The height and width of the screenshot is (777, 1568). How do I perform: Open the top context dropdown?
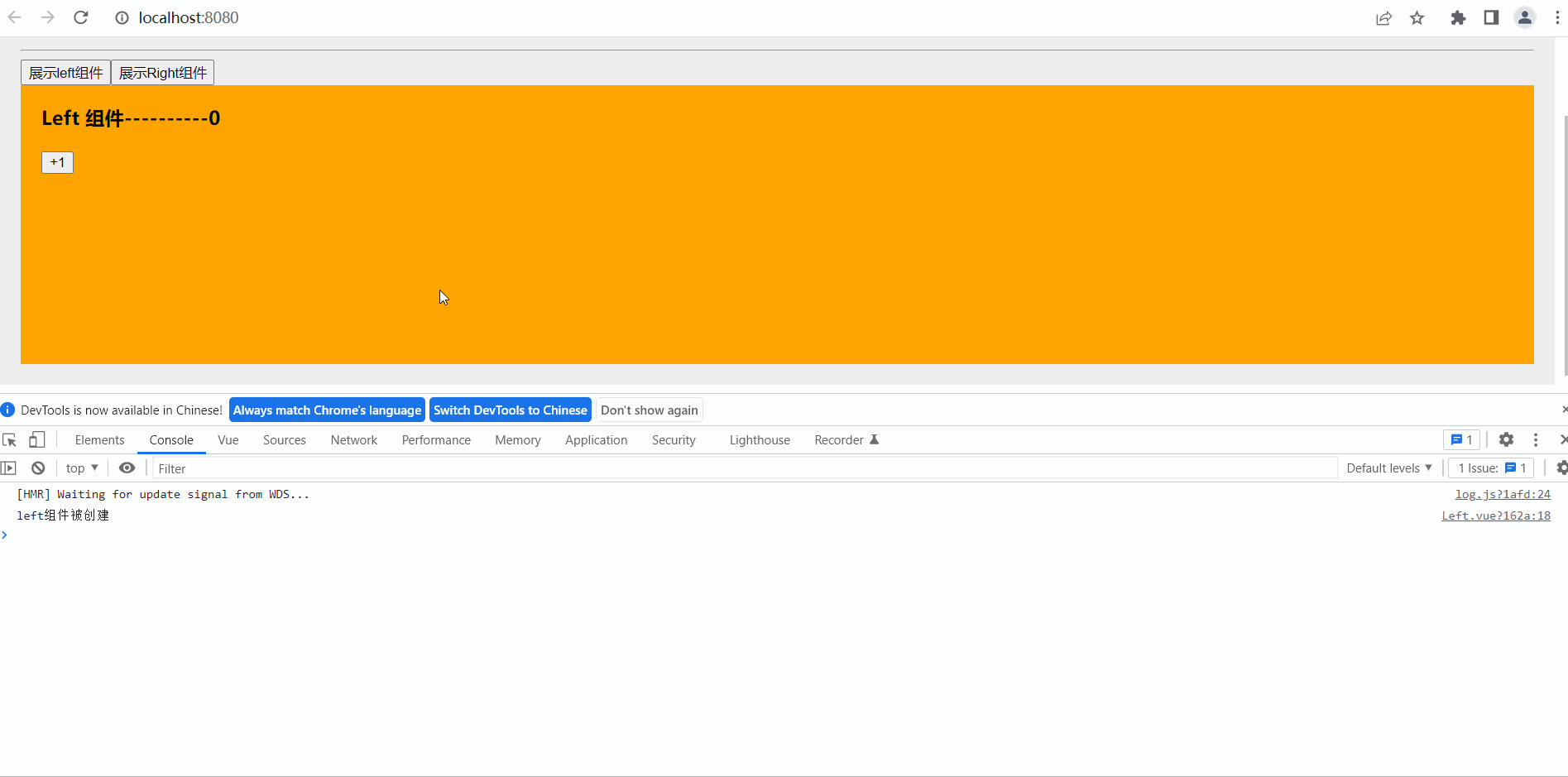(82, 468)
